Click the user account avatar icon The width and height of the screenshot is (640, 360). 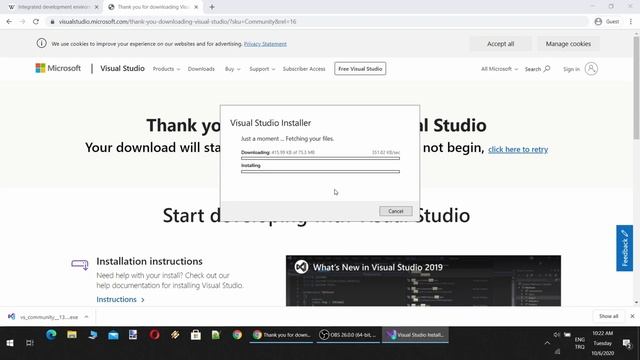tap(591, 69)
